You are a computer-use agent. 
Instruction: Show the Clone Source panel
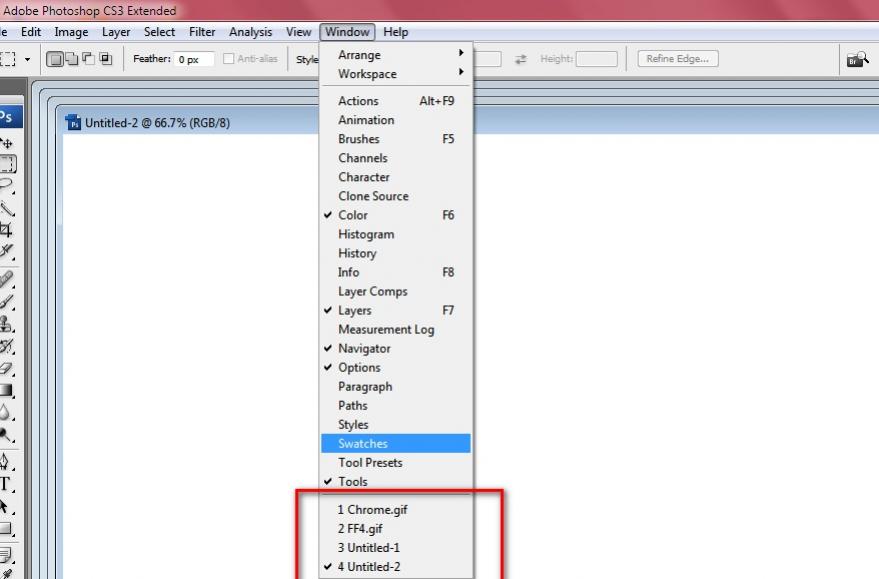[x=396, y=196]
